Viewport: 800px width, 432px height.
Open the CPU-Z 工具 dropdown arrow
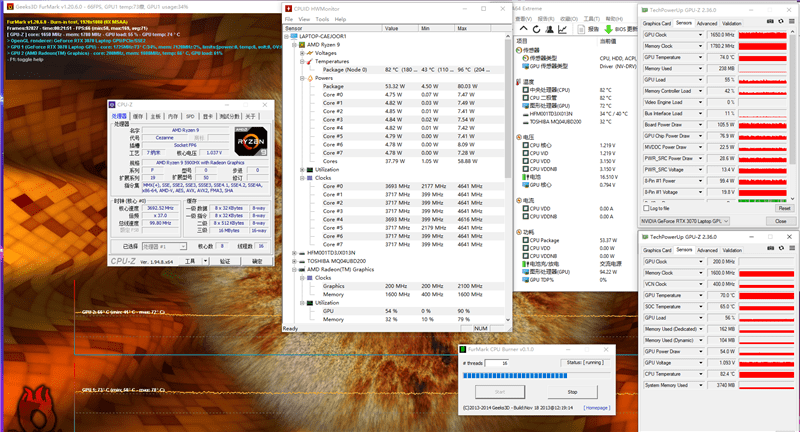click(x=205, y=261)
